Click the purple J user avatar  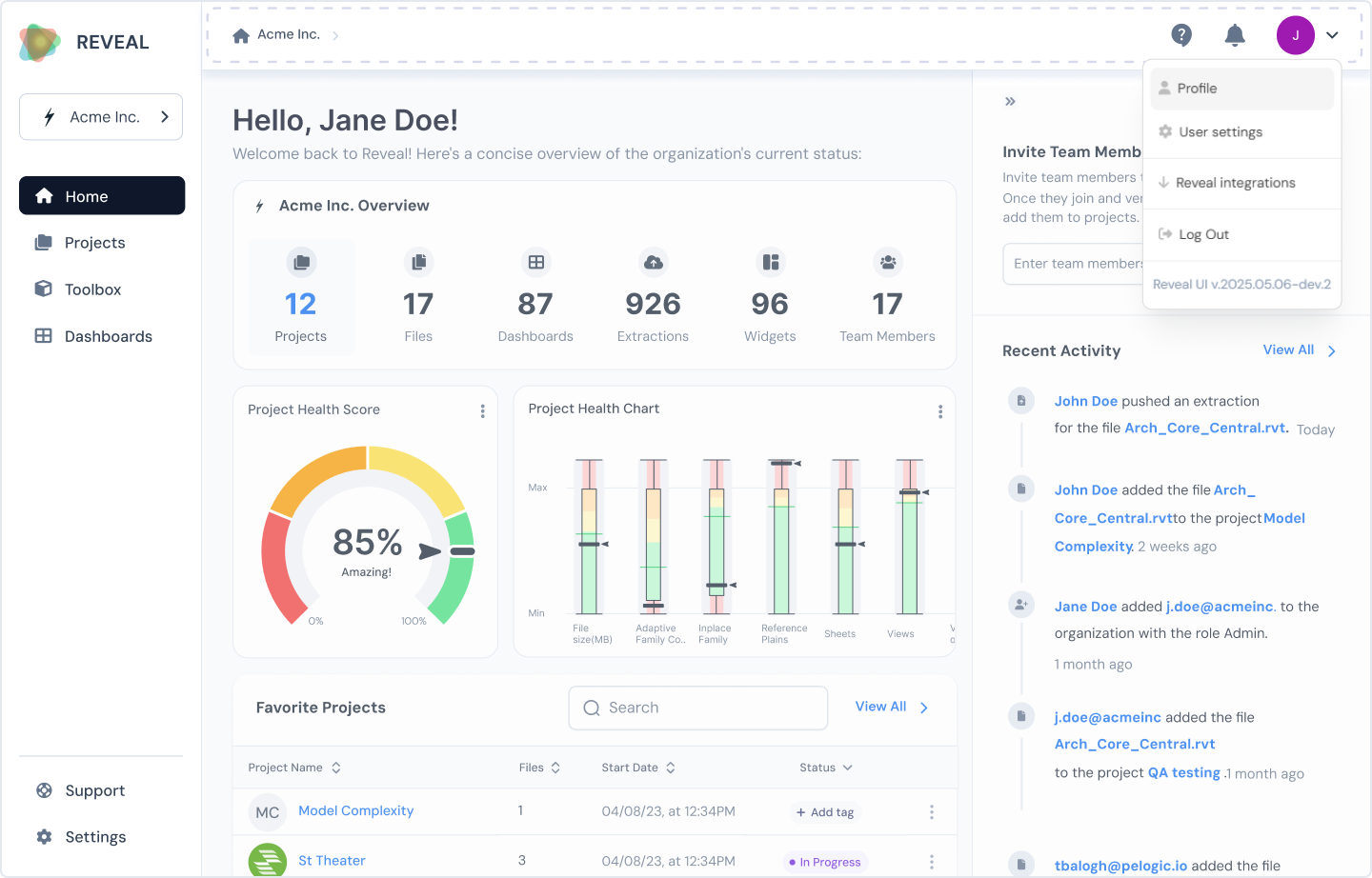point(1296,35)
